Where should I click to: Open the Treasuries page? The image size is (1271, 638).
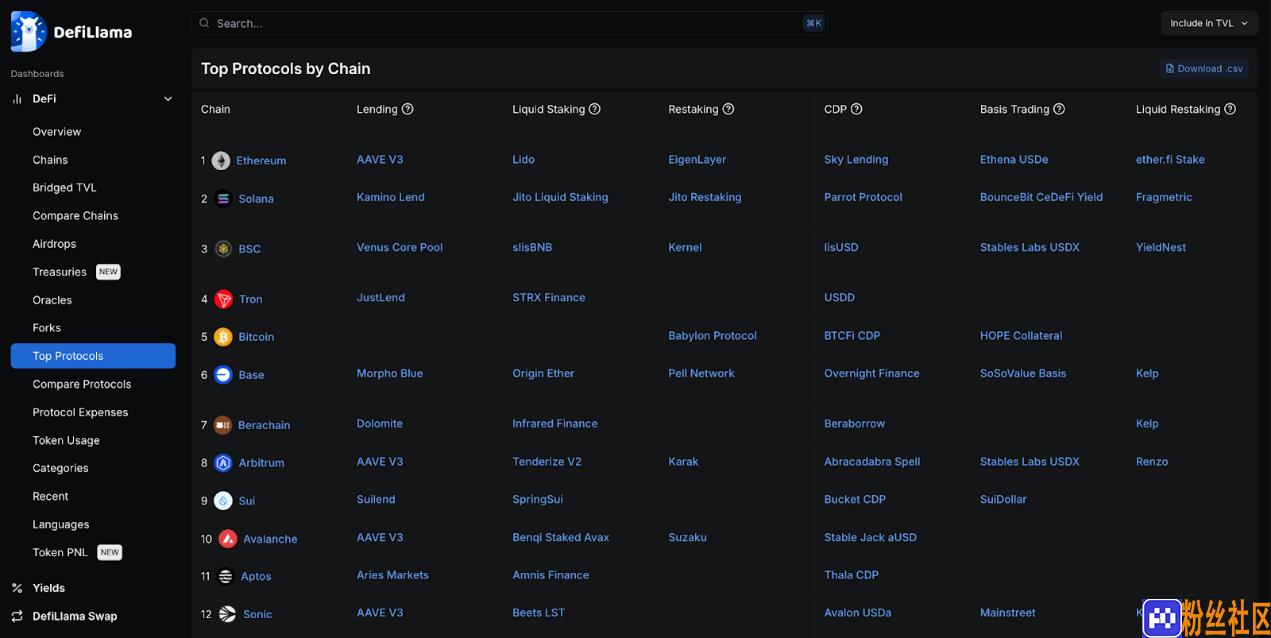pyautogui.click(x=59, y=272)
